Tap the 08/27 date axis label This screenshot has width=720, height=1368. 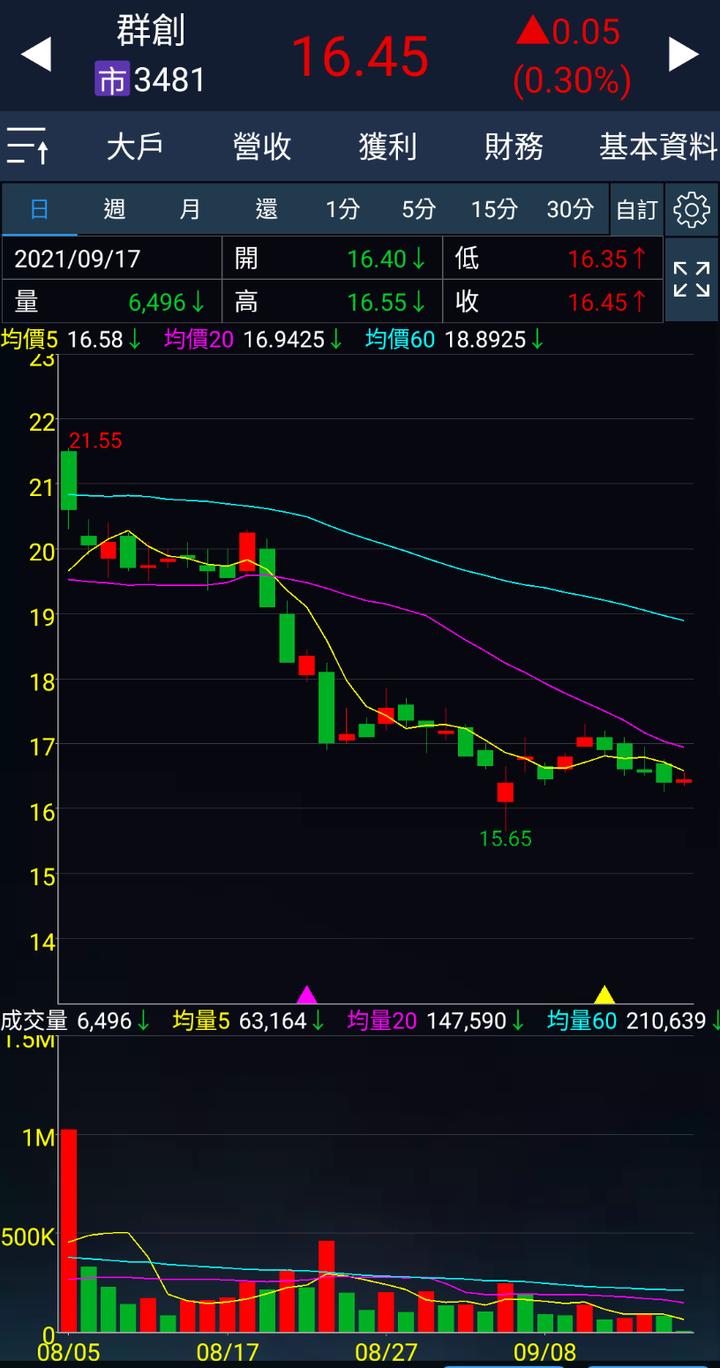pos(386,1353)
